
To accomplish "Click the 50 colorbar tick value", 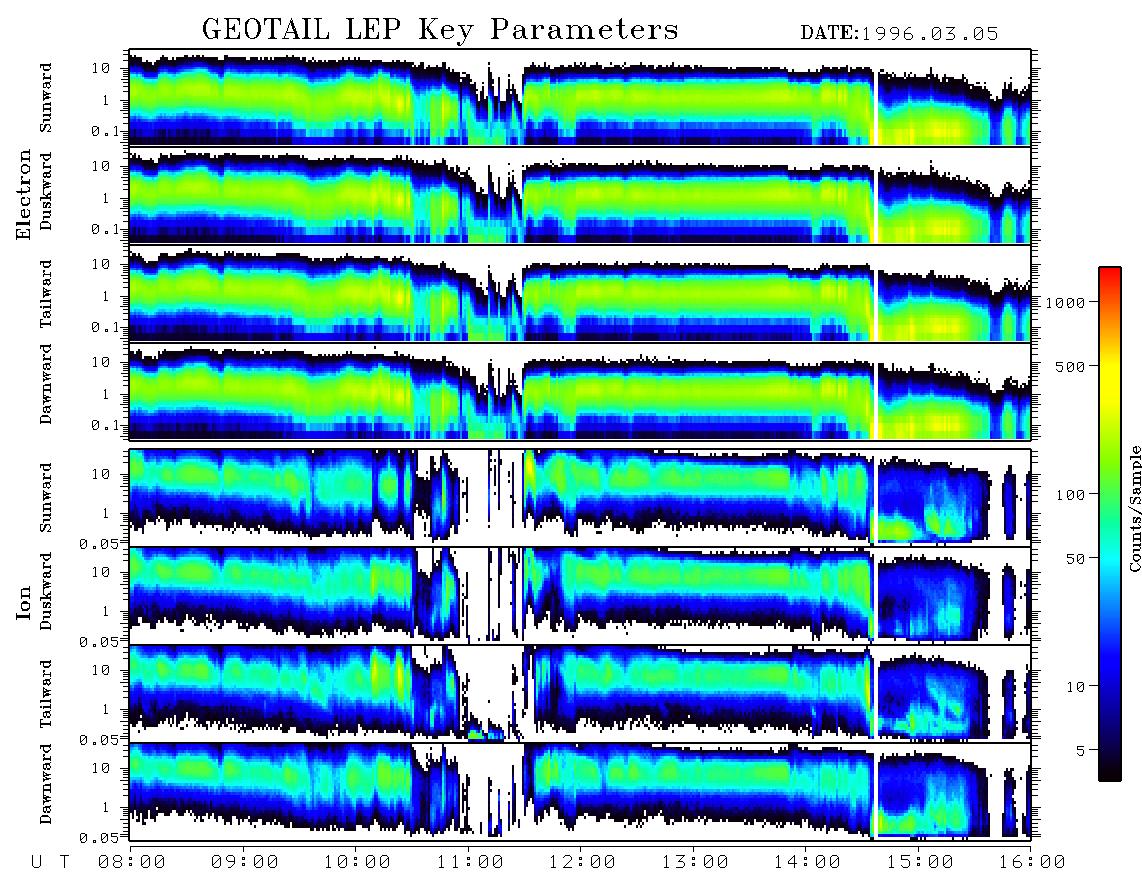I will [1075, 559].
